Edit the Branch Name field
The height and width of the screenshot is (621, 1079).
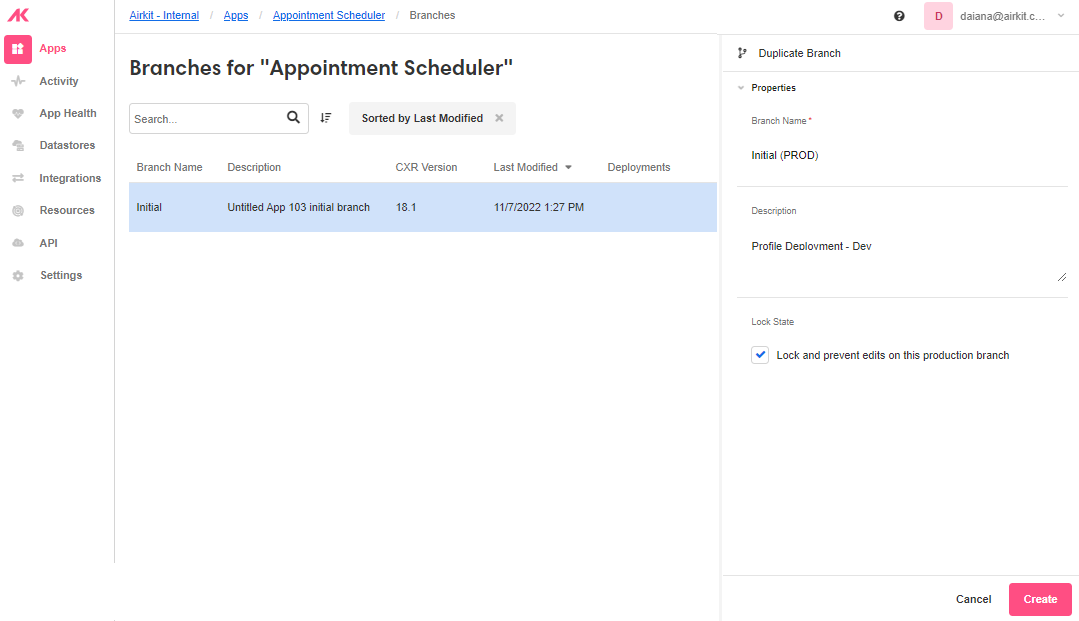pos(902,156)
